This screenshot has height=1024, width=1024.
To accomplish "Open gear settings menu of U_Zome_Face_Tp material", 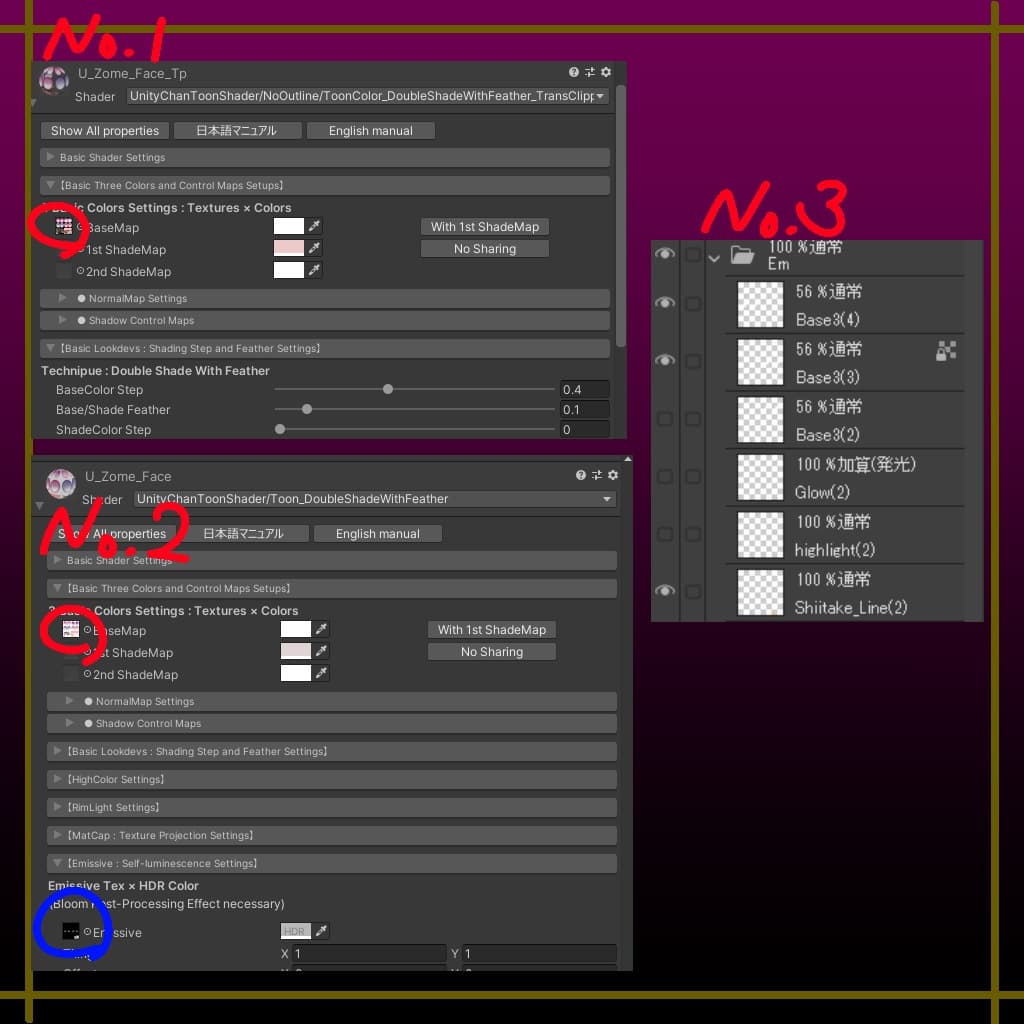I will pyautogui.click(x=606, y=72).
